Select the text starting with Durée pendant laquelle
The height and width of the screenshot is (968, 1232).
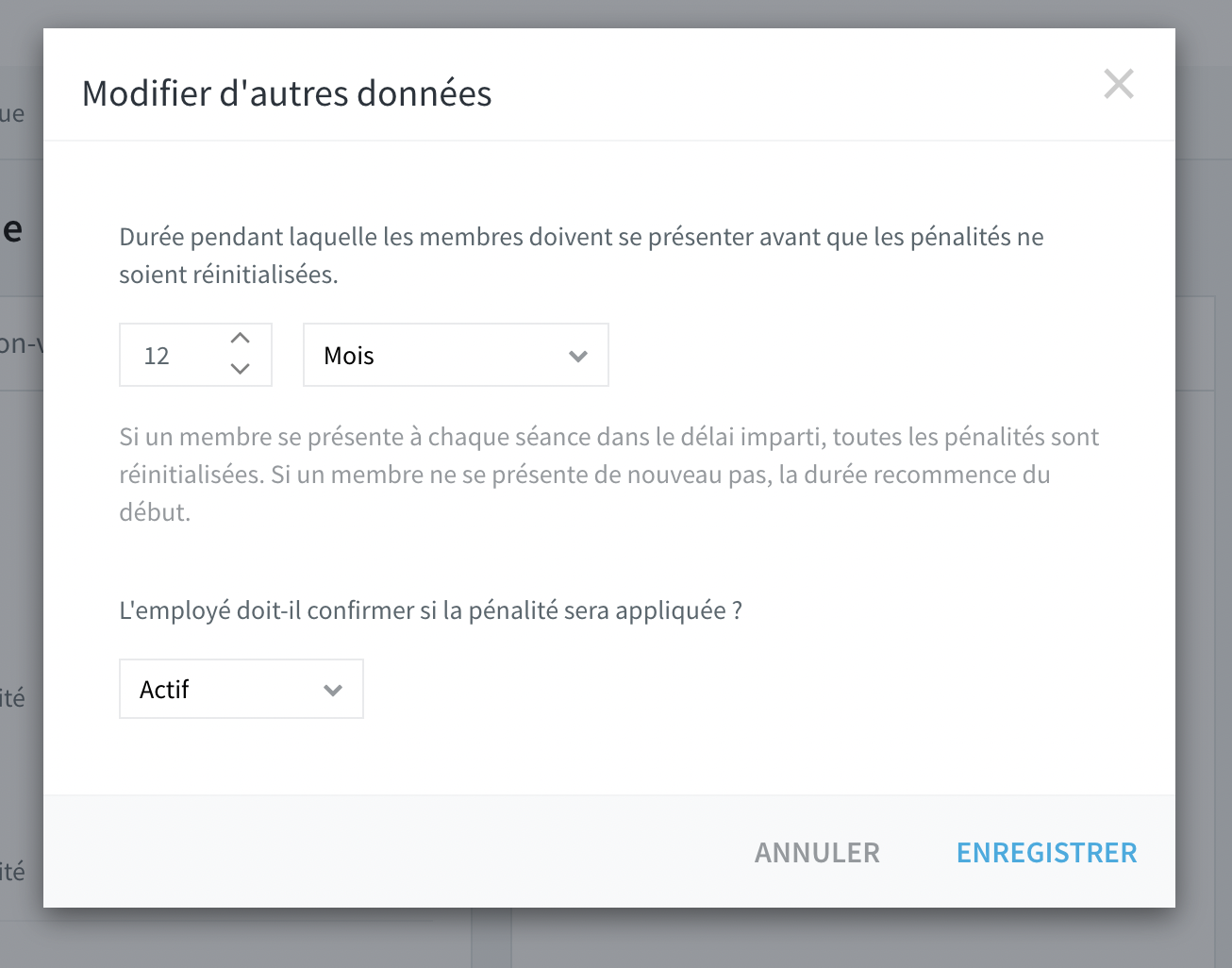581,256
